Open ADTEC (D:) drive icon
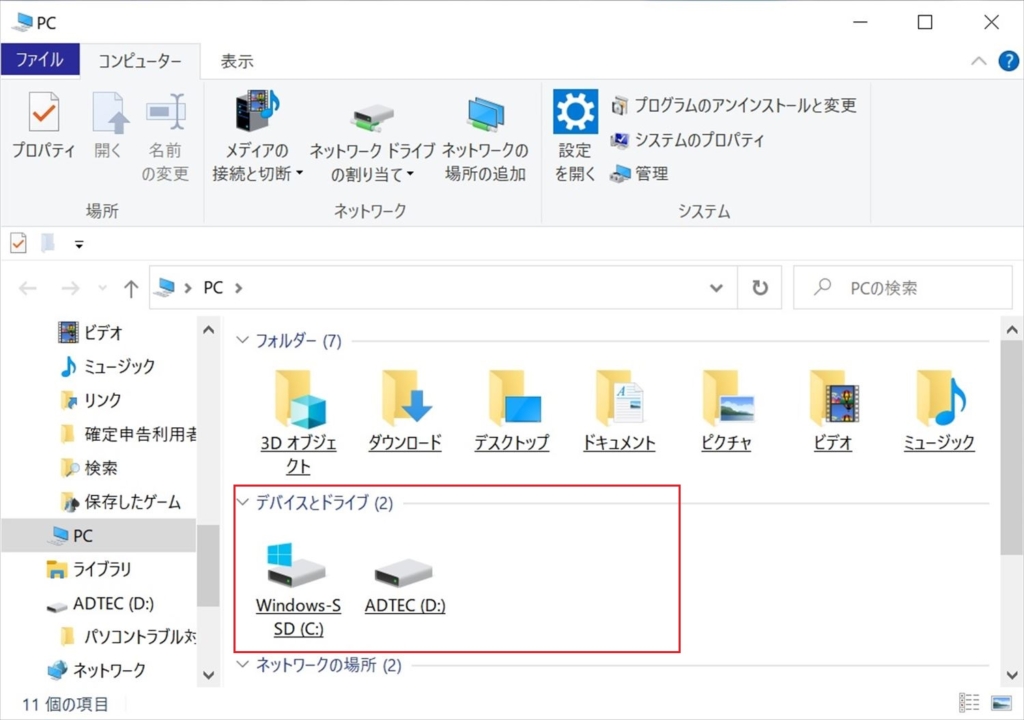Image resolution: width=1024 pixels, height=720 pixels. (x=404, y=572)
